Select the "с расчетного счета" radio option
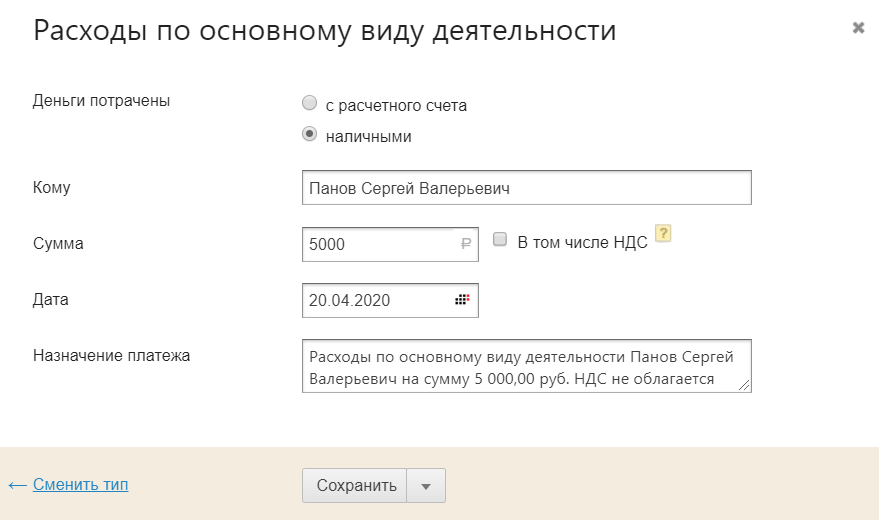The image size is (879, 520). [x=309, y=104]
